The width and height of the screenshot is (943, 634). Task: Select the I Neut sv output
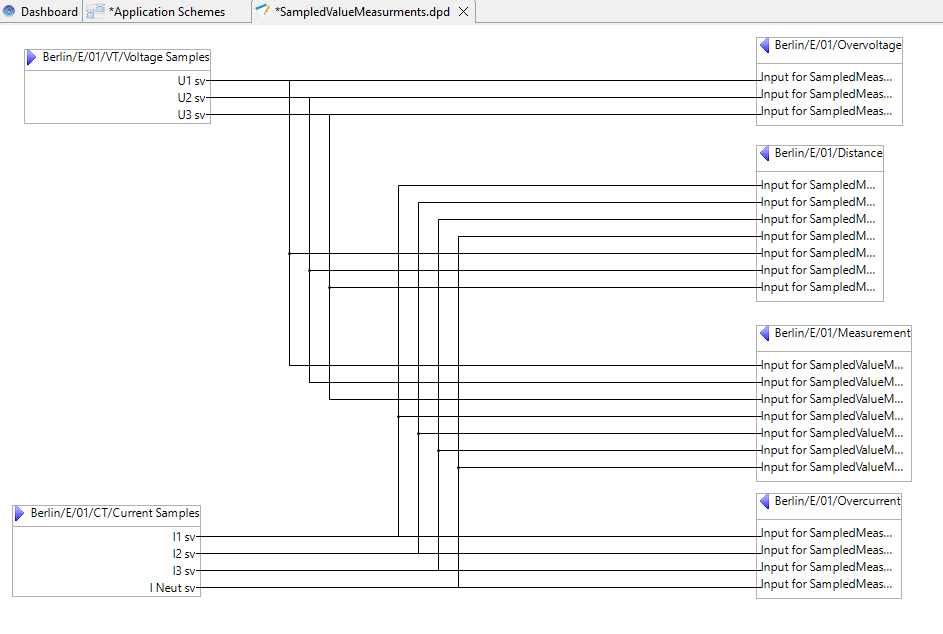[174, 588]
